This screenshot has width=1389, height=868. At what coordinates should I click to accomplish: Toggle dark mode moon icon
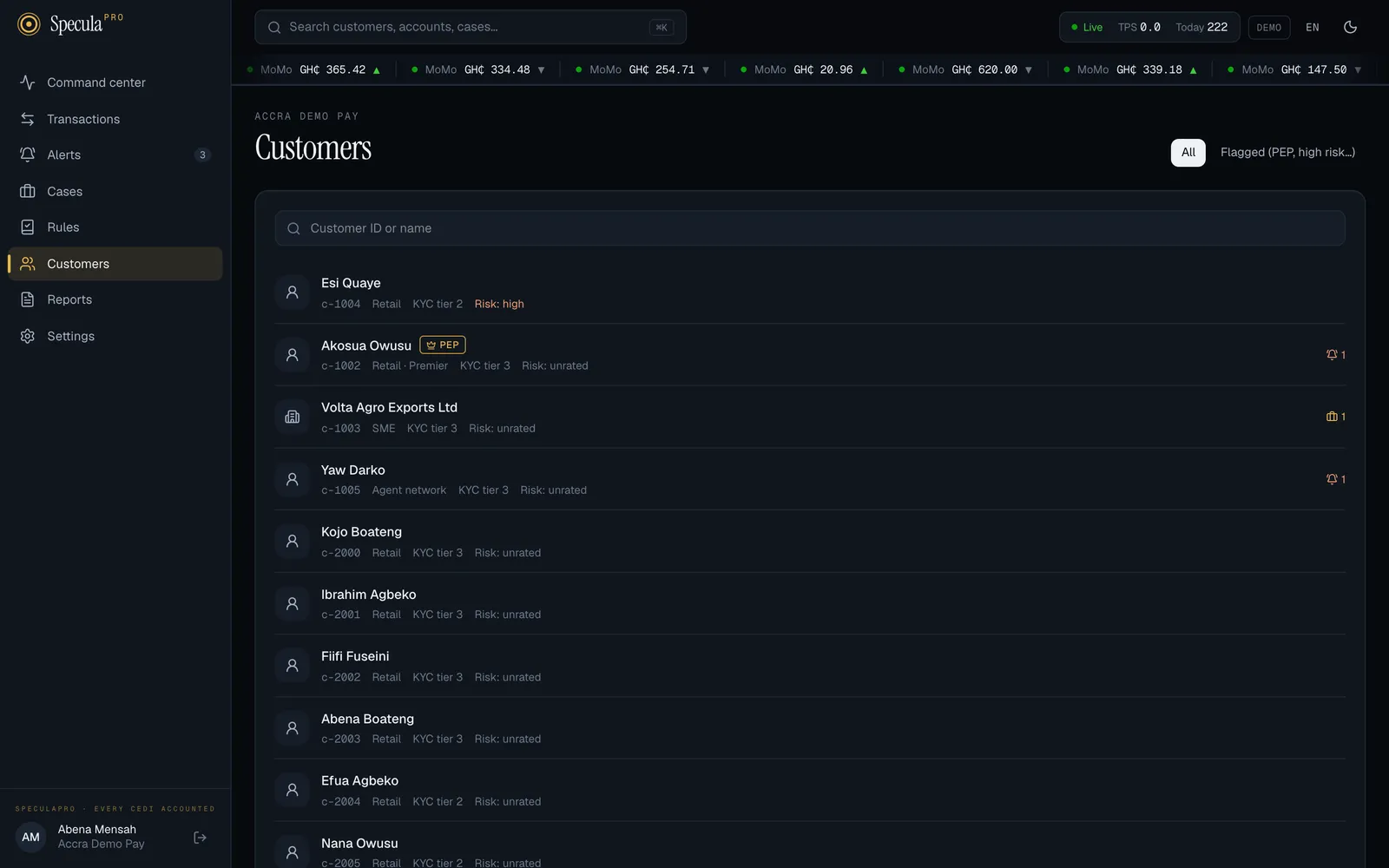[x=1350, y=27]
